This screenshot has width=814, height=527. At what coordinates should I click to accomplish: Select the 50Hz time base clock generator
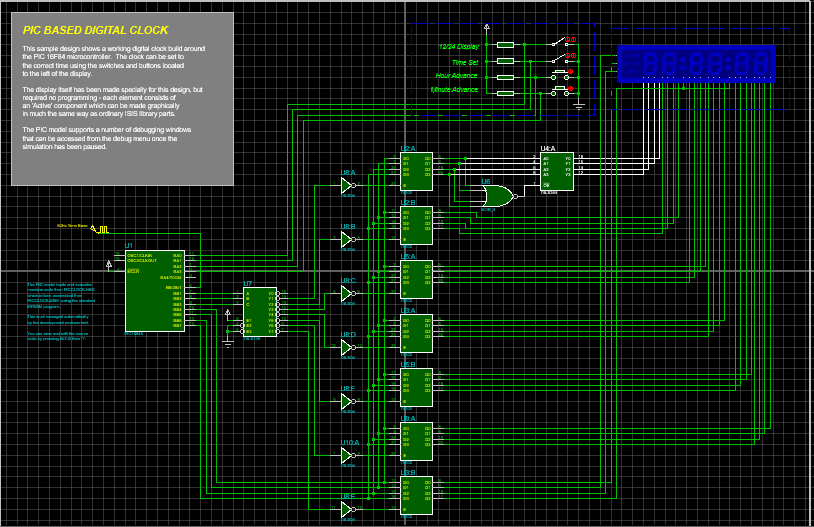pos(101,229)
